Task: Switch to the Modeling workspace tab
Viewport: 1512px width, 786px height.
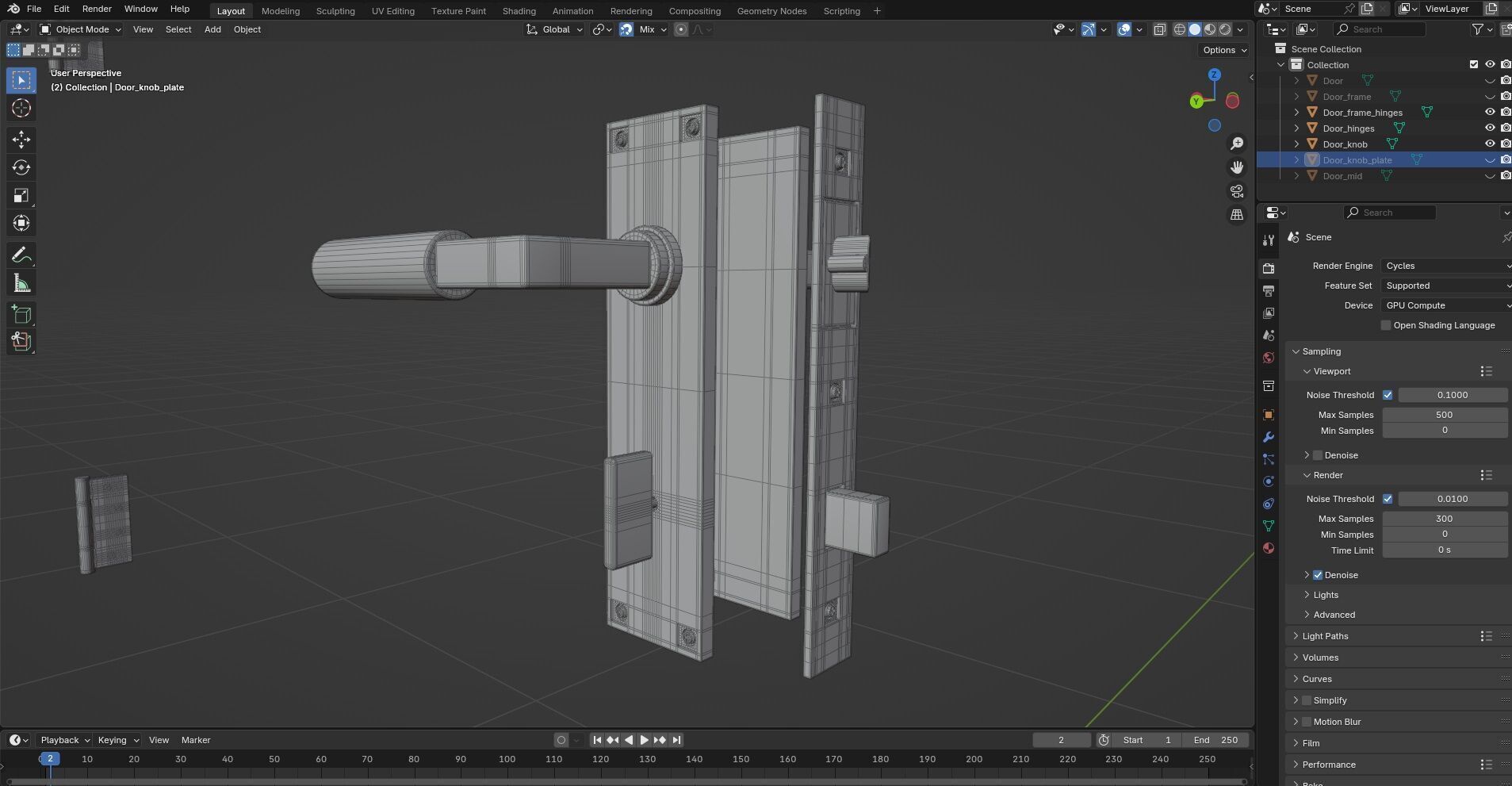Action: (281, 11)
